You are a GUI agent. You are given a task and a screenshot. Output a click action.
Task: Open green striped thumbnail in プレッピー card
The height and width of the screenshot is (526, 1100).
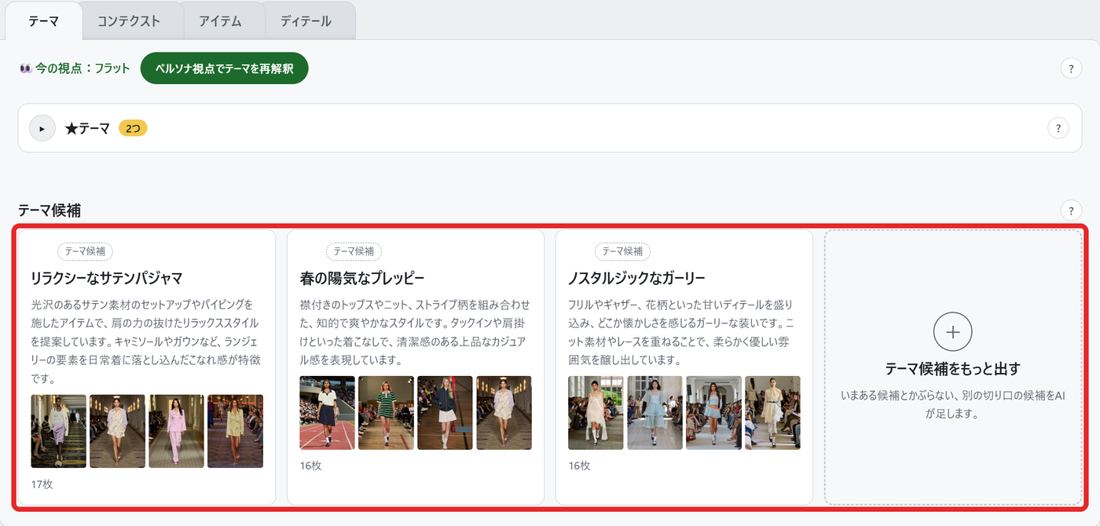tap(386, 412)
